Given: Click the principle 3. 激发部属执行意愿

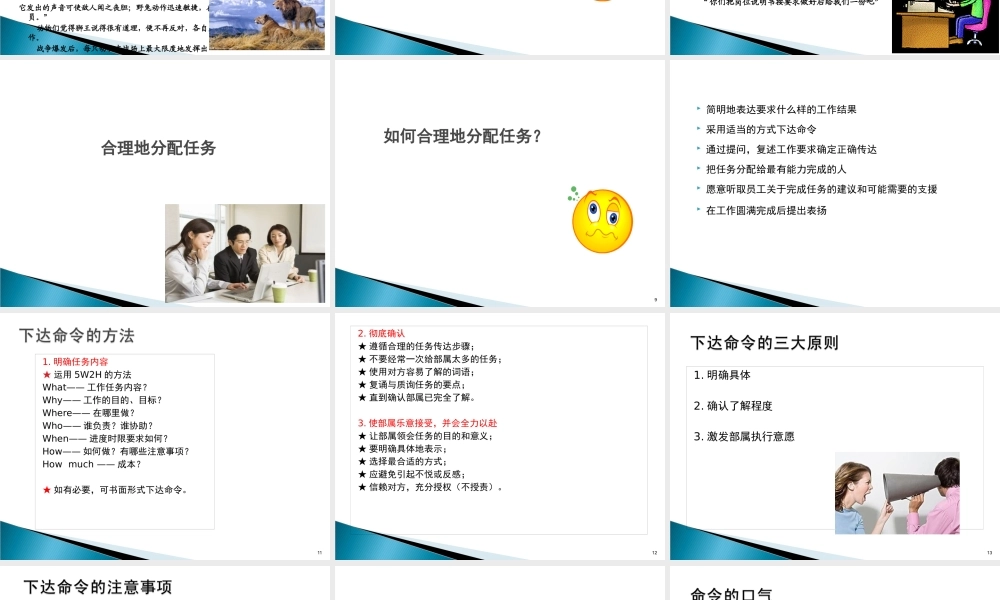Looking at the screenshot, I should pyautogui.click(x=744, y=436).
